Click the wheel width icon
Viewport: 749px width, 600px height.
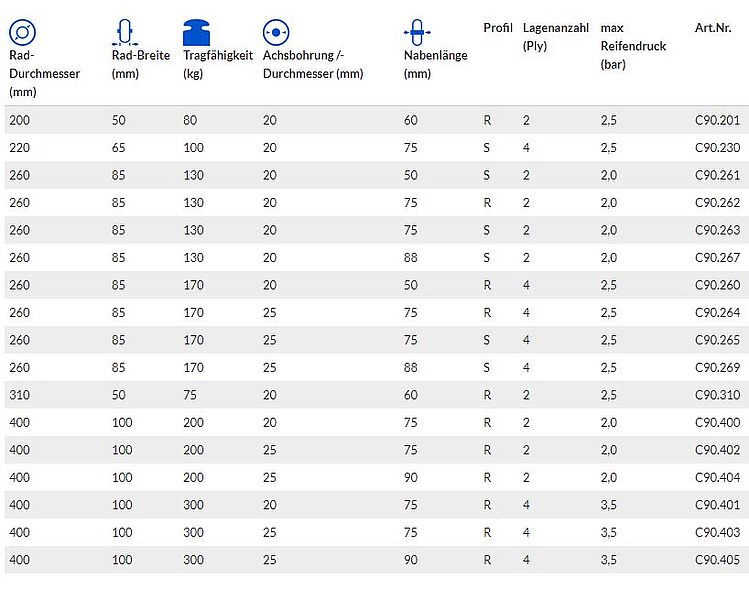pos(125,32)
